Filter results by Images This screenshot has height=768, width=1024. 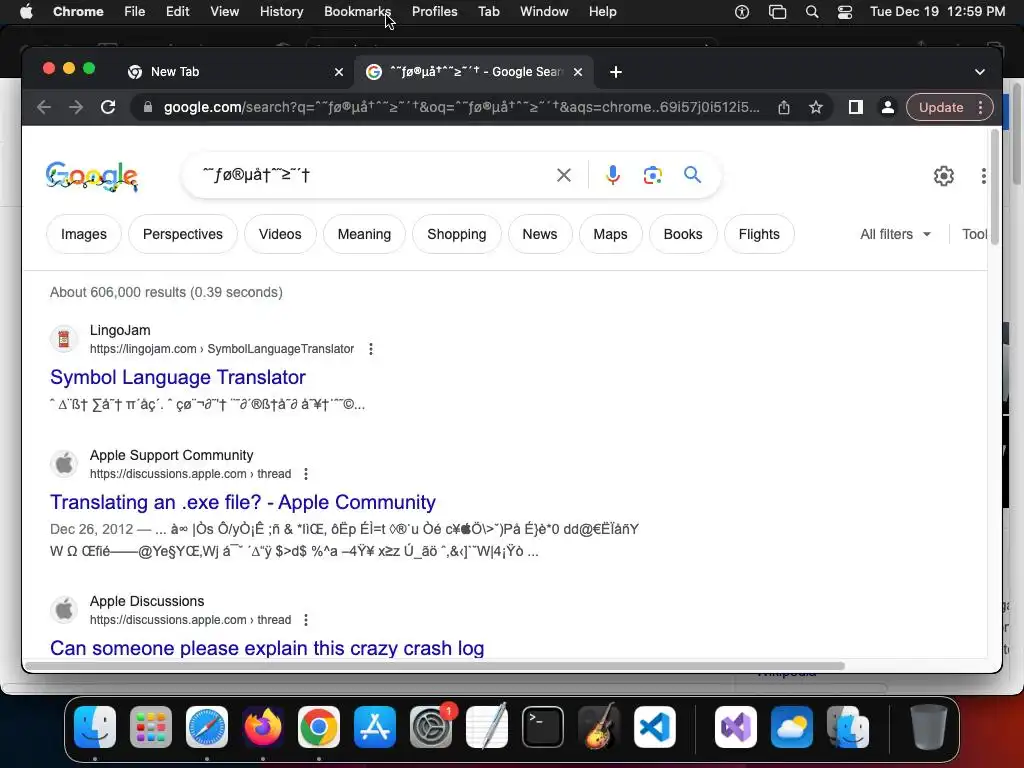tap(84, 234)
